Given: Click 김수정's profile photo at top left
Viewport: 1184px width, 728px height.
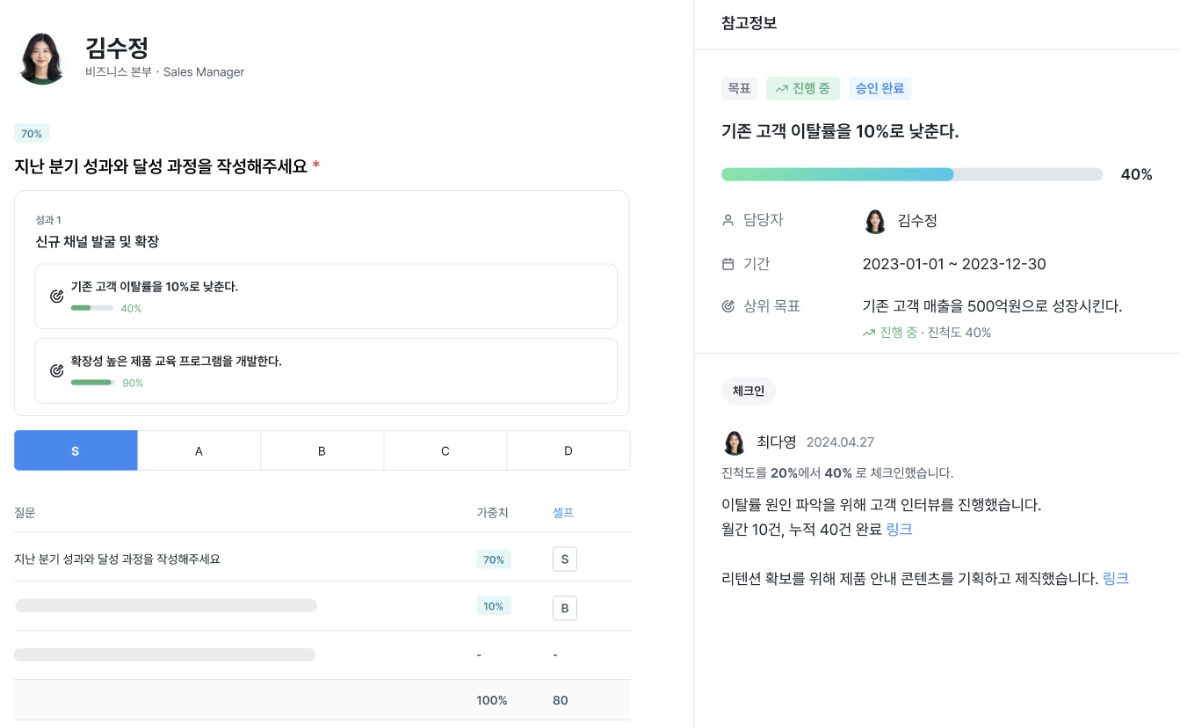Looking at the screenshot, I should [x=41, y=57].
